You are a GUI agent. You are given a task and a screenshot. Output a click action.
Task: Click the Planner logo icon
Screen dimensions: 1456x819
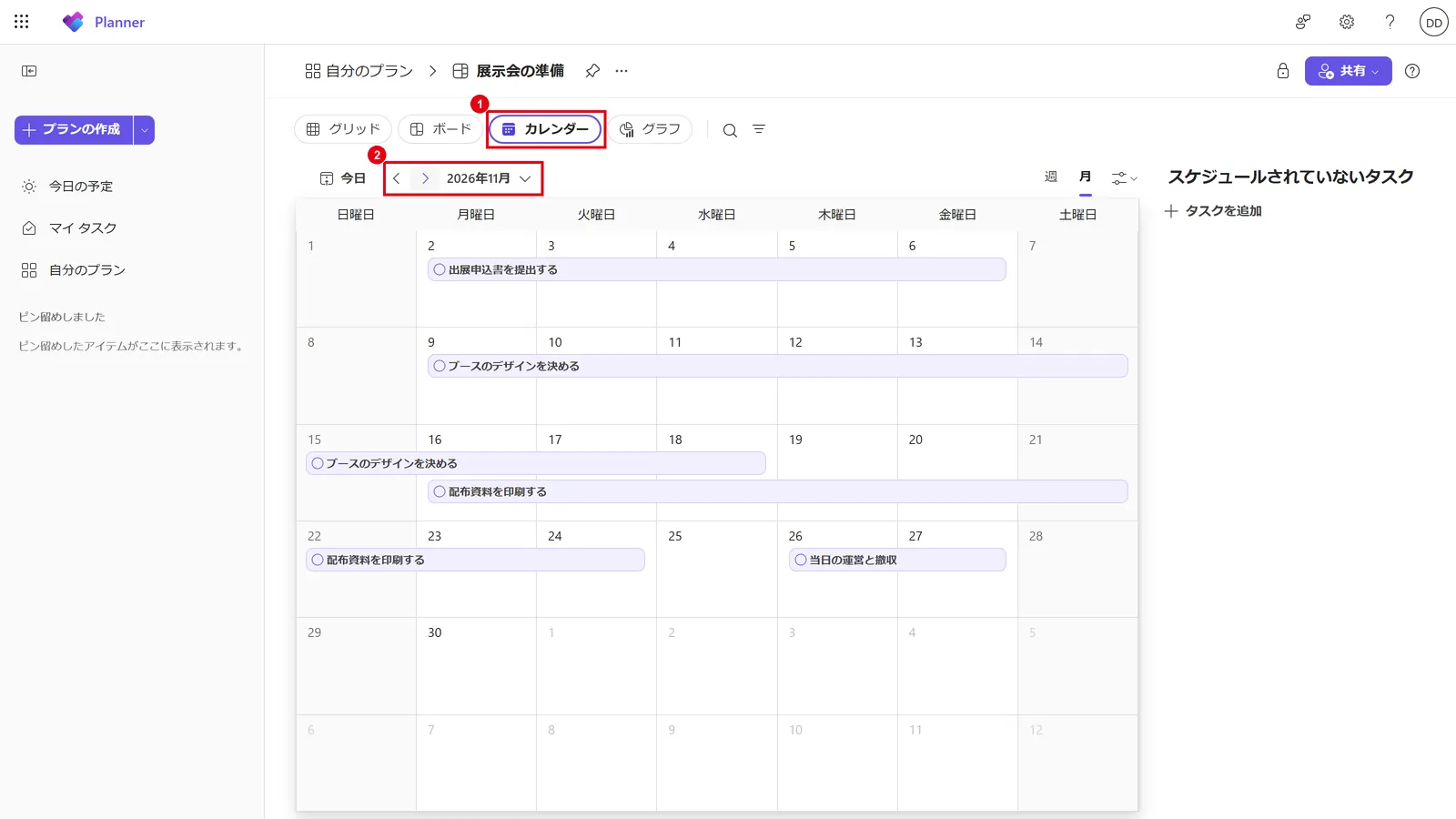[73, 22]
